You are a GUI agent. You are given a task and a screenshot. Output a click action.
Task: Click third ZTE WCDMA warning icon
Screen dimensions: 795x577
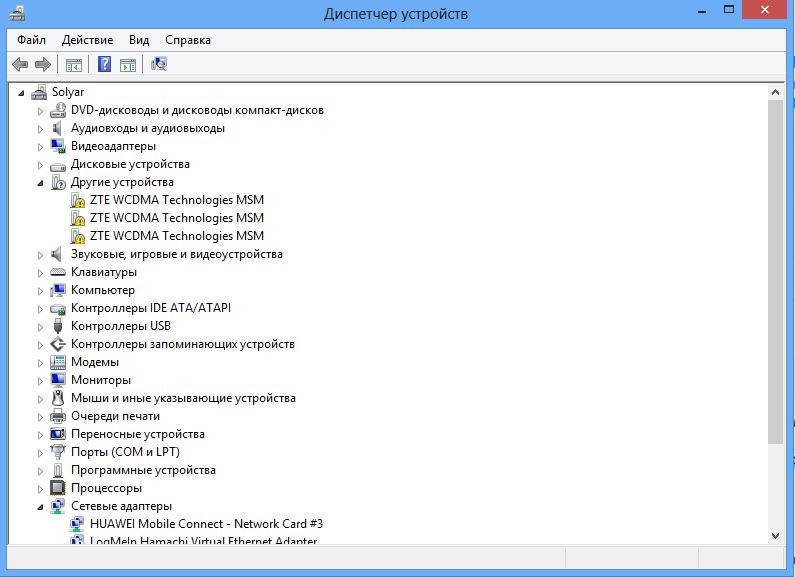pyautogui.click(x=78, y=236)
